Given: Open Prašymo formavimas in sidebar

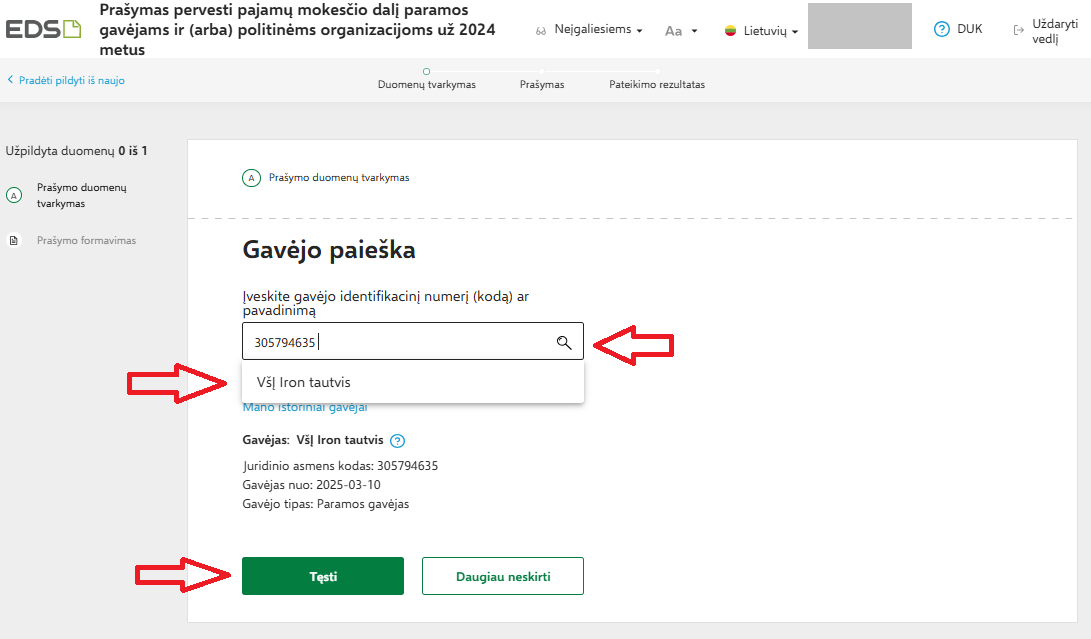Looking at the screenshot, I should (x=86, y=240).
